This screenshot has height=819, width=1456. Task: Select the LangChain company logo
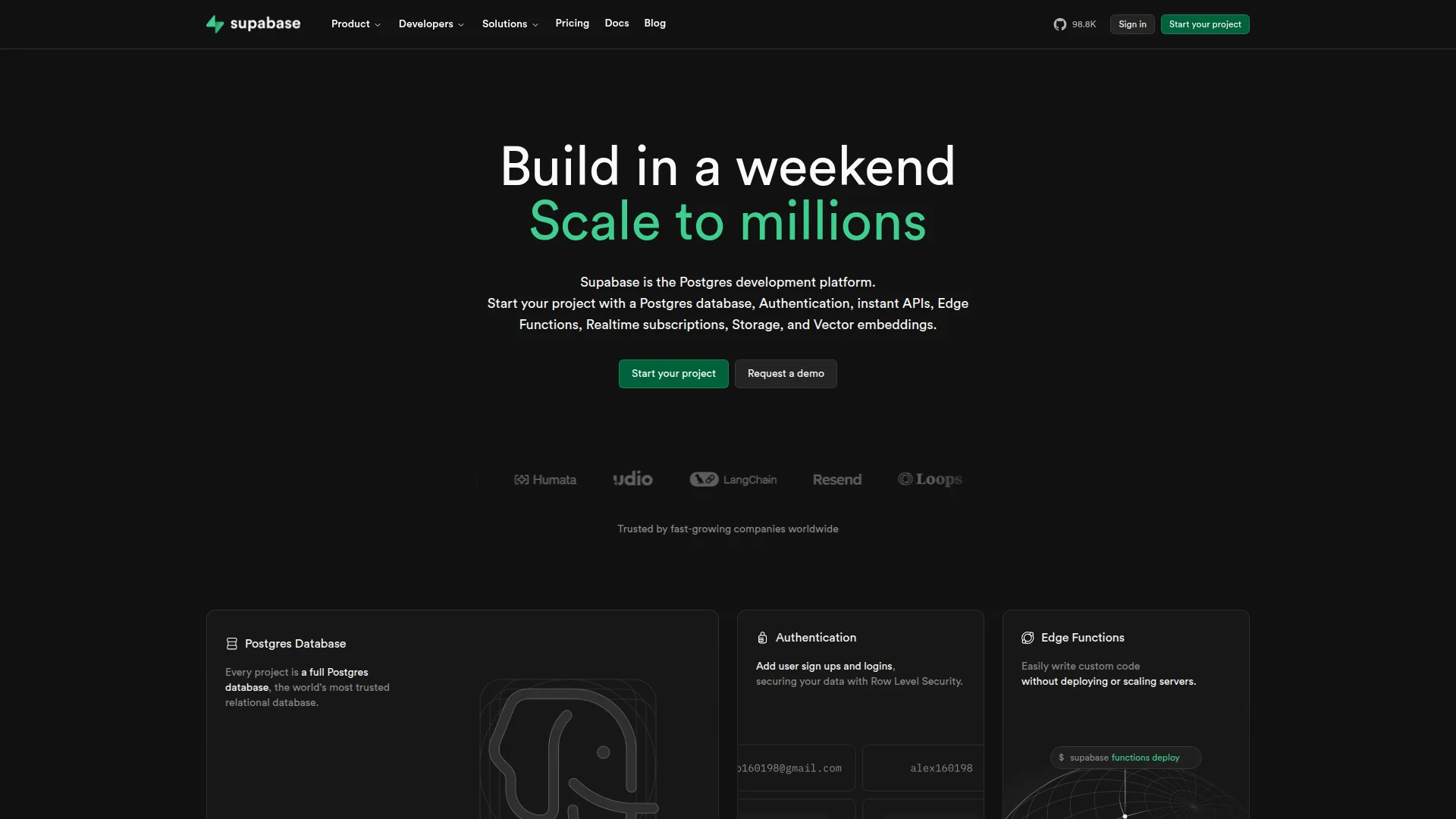tap(733, 479)
